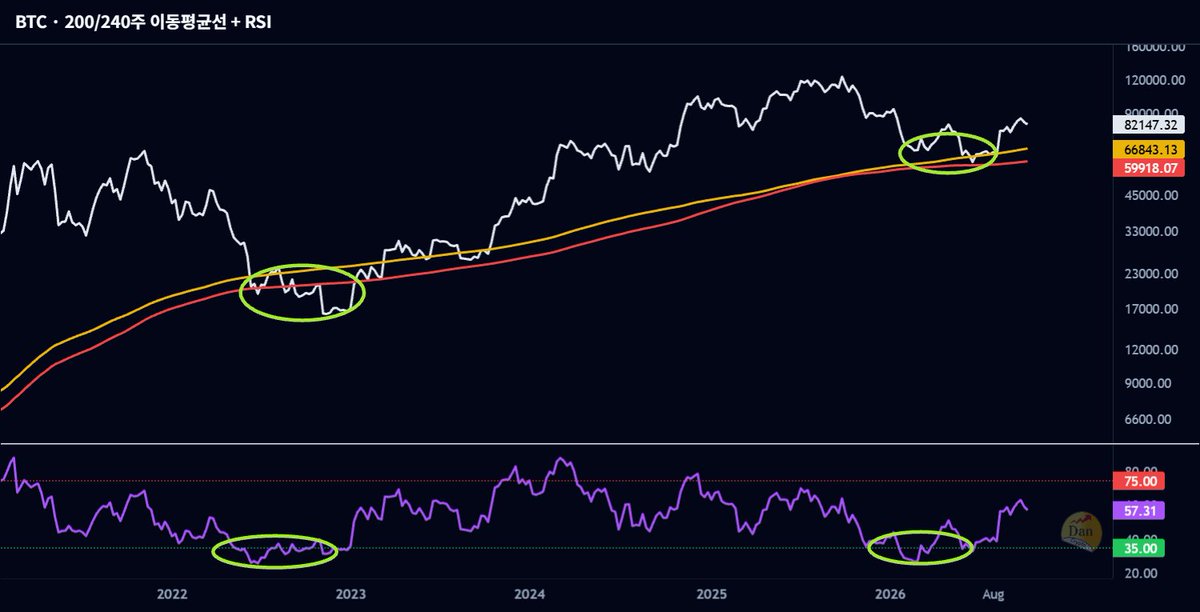Click the 2024 label on the time axis
Viewport: 1200px width, 612px height.
[530, 594]
